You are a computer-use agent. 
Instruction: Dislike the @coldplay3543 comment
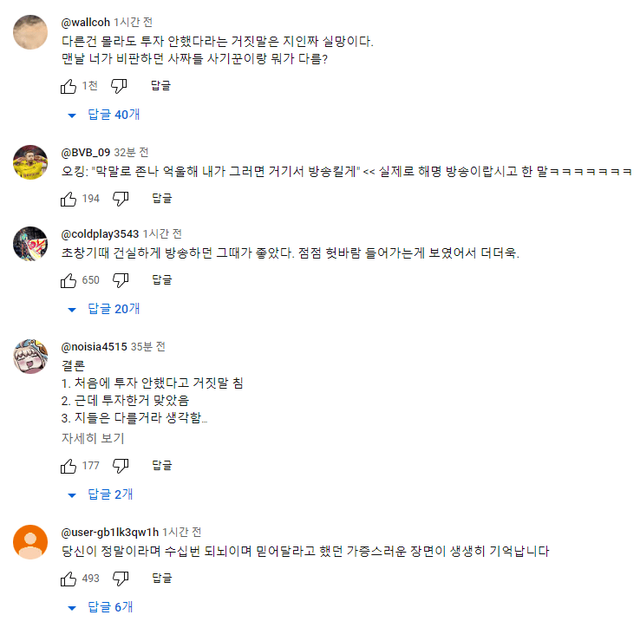point(119,280)
